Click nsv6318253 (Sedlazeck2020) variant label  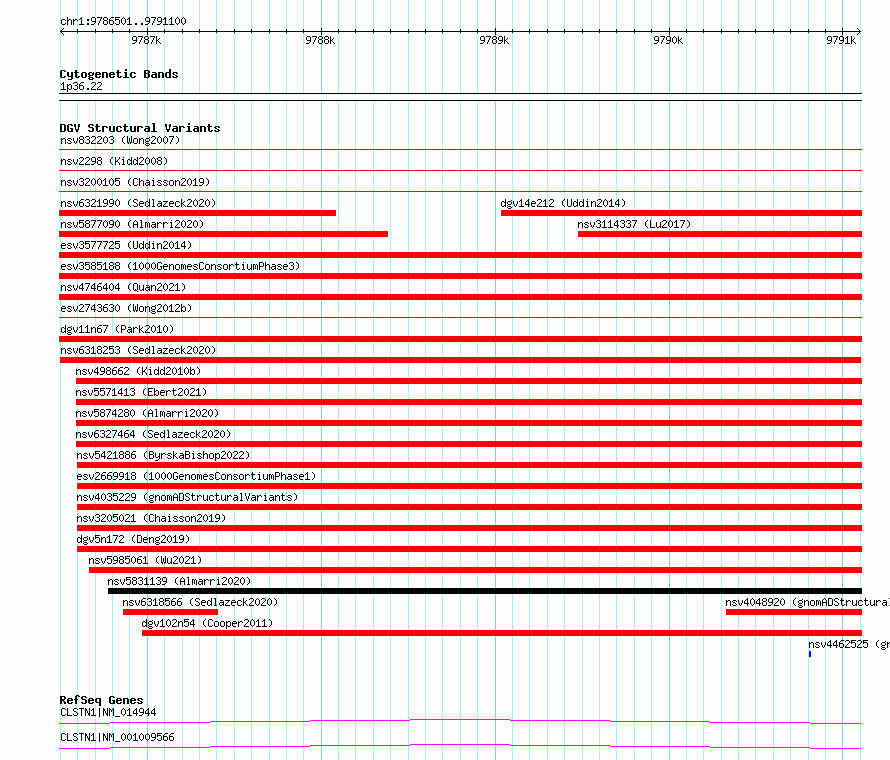pyautogui.click(x=138, y=350)
